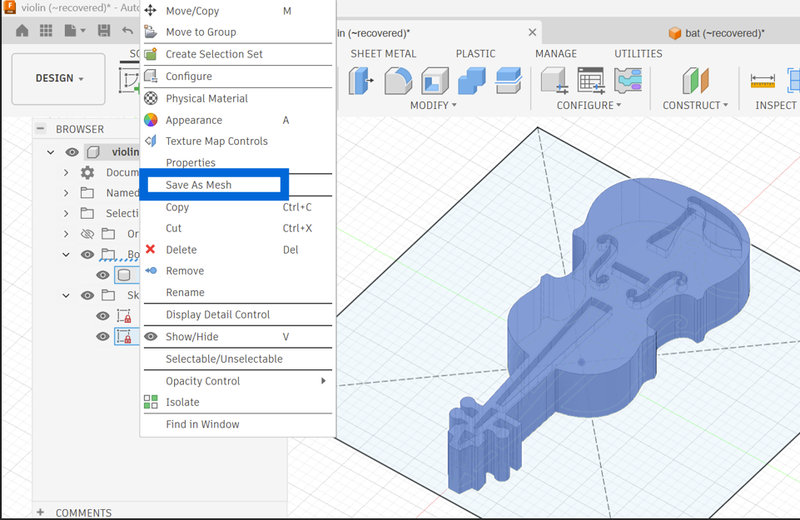Image resolution: width=800 pixels, height=520 pixels.
Task: Hide the first sketch under Sketches
Action: click(103, 316)
